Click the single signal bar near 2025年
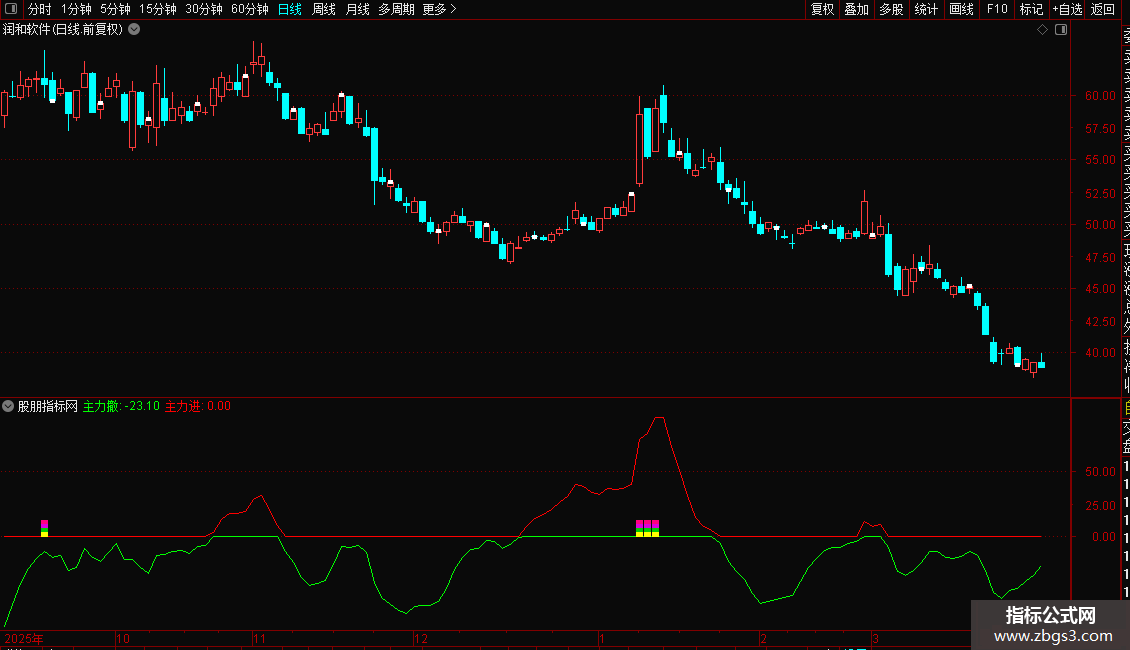The height and width of the screenshot is (650, 1130). (x=45, y=528)
